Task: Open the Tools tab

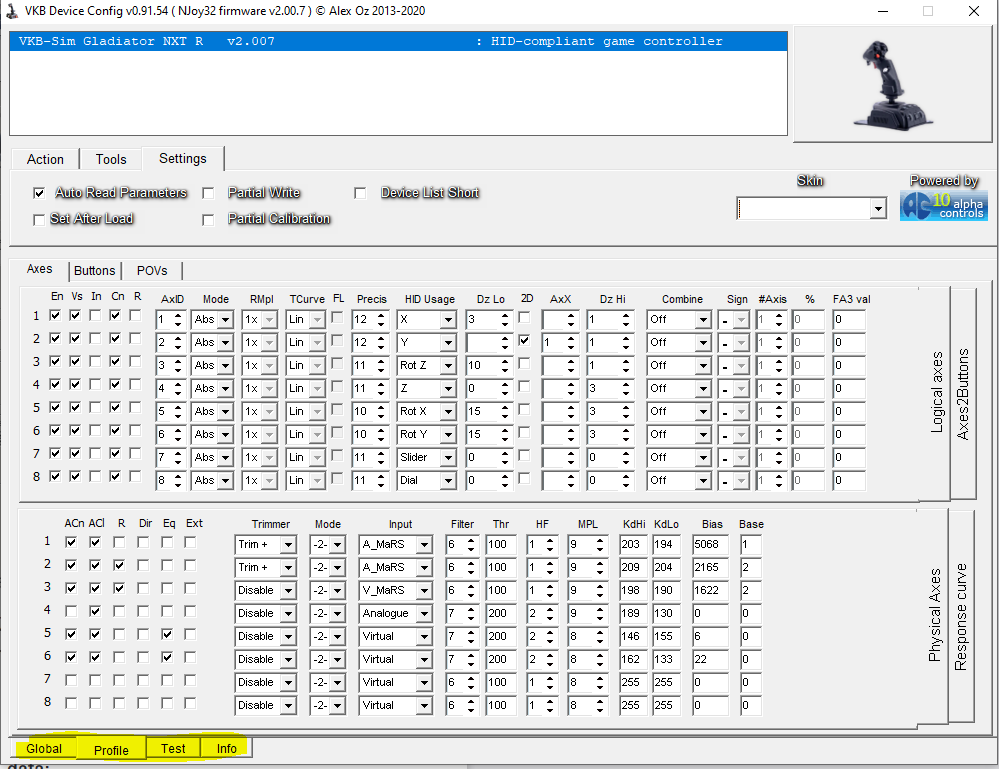Action: [x=111, y=159]
